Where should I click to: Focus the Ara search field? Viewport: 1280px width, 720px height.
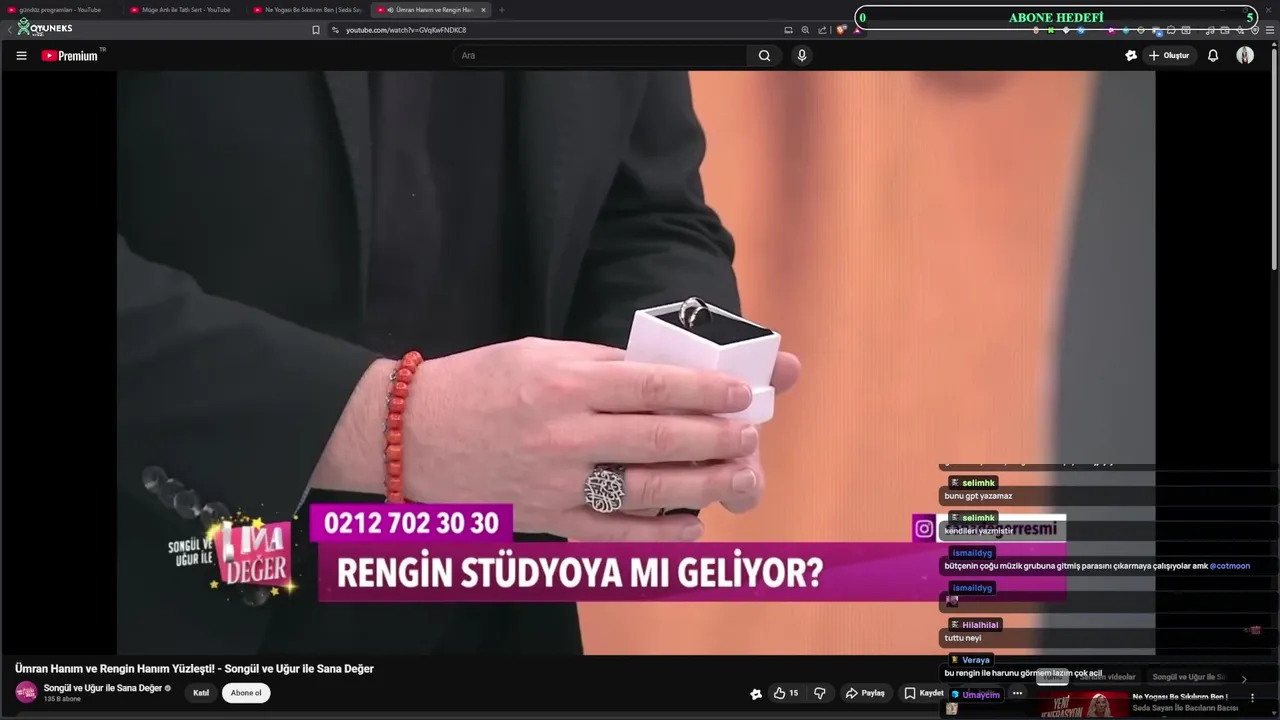[x=600, y=56]
